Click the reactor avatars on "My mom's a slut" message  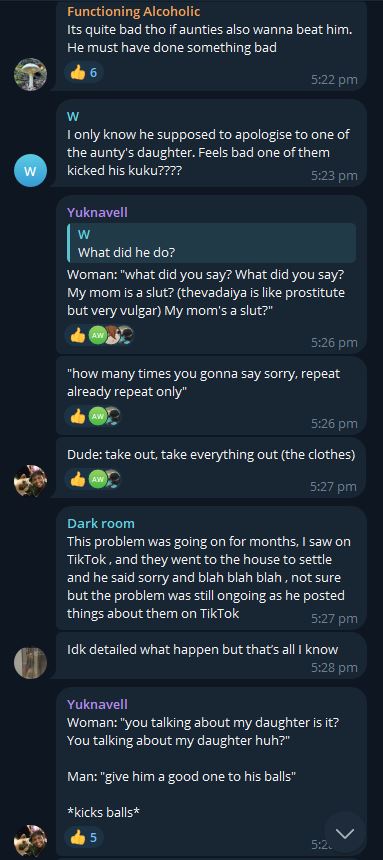point(111,335)
